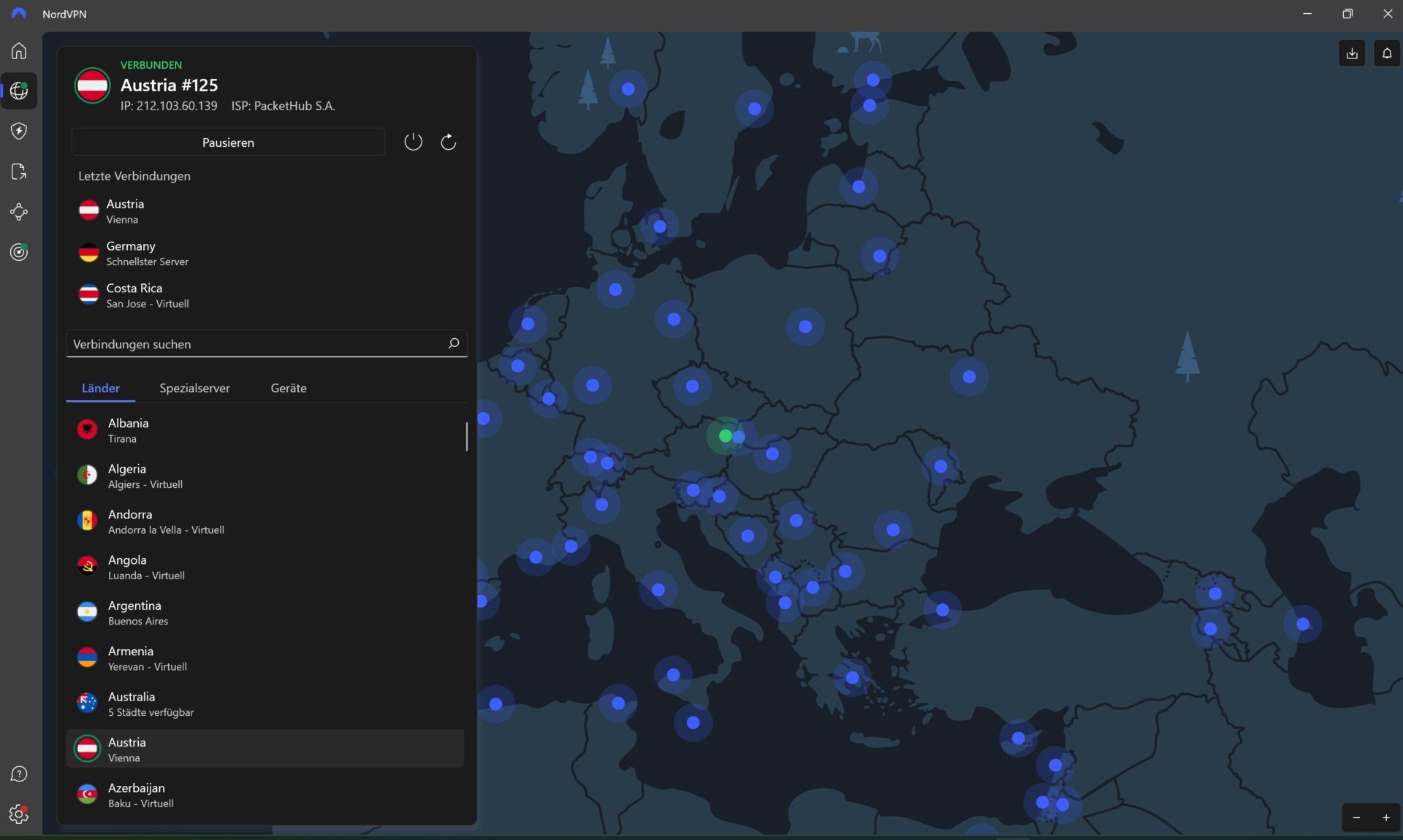Connect to Argentina Buenos Aires
1403x840 pixels.
[265, 613]
